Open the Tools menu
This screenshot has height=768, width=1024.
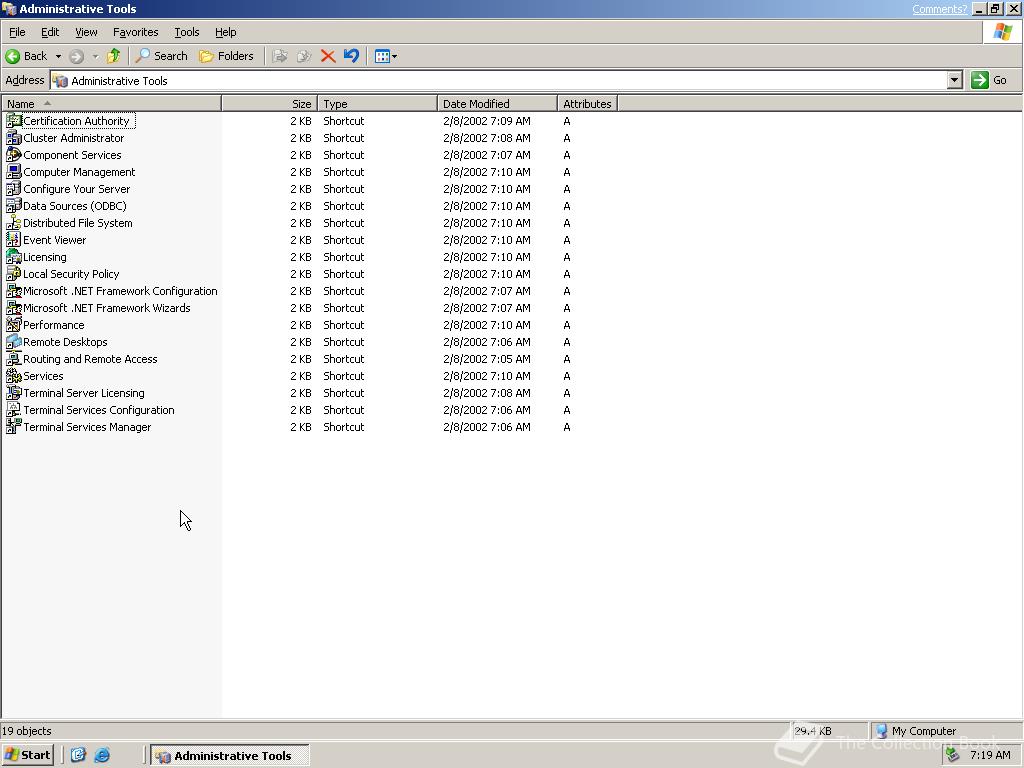click(x=186, y=32)
